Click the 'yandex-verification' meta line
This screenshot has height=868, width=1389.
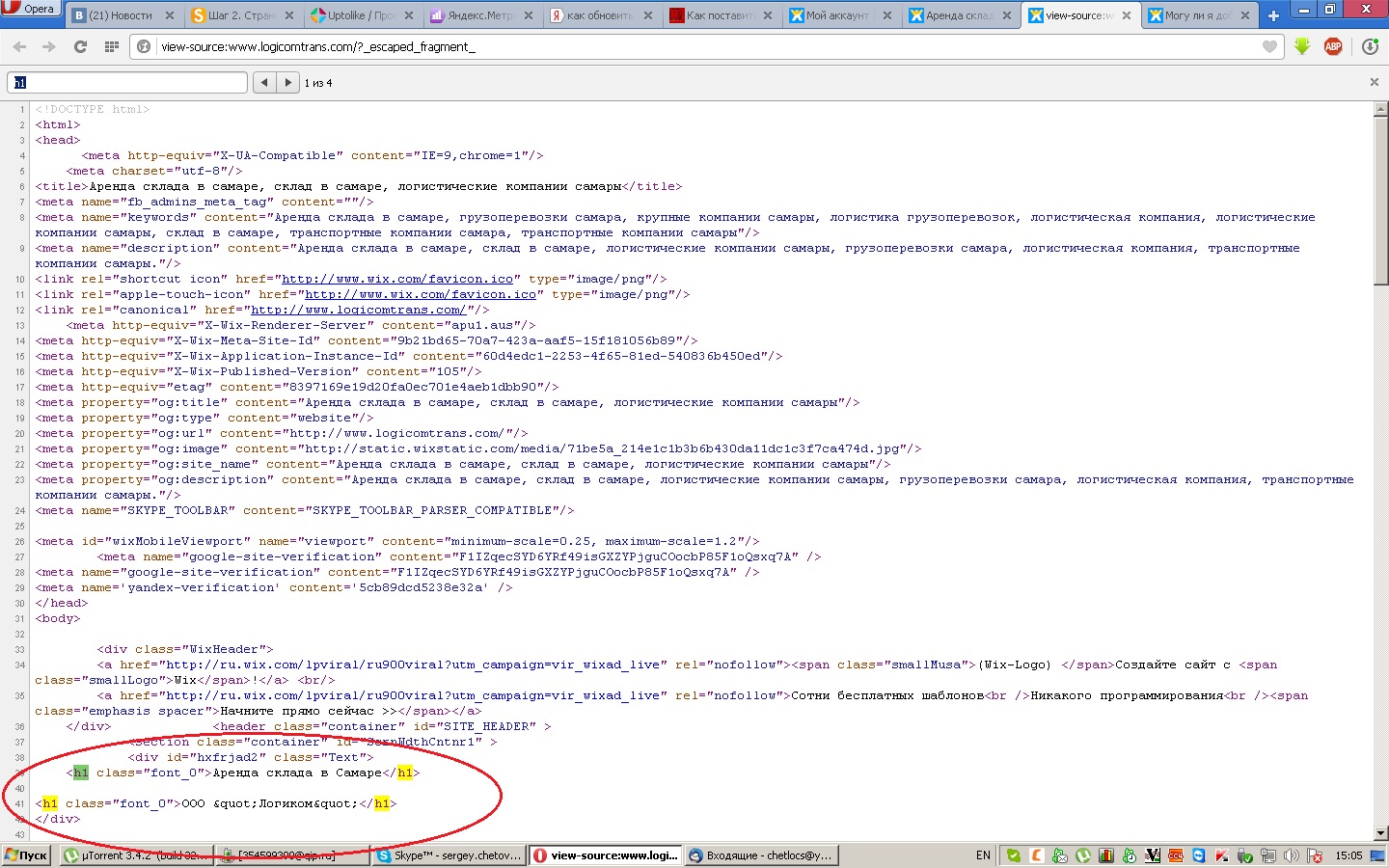(x=274, y=587)
